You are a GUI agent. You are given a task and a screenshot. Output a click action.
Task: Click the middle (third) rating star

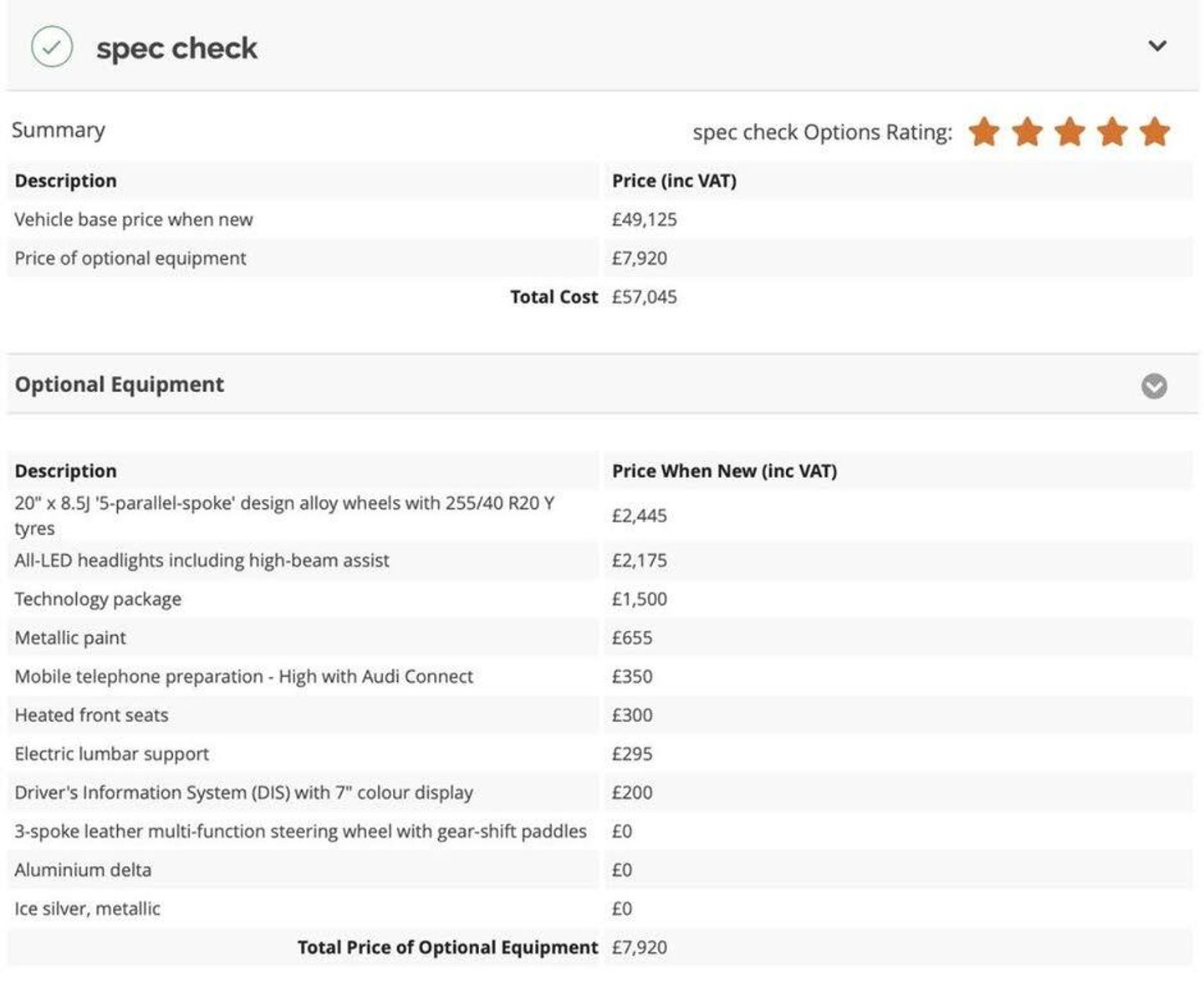tap(1069, 132)
